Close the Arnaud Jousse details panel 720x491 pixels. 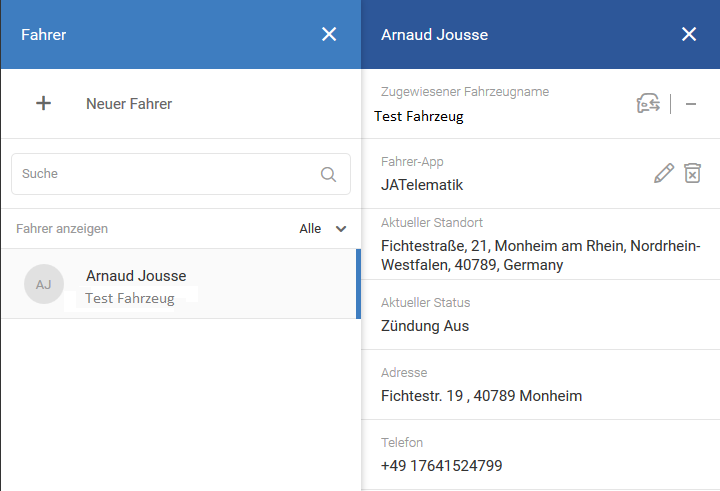point(688,34)
